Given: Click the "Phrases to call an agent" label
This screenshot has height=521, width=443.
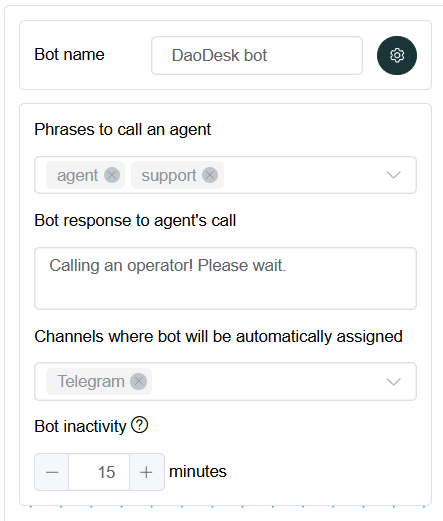Looking at the screenshot, I should pos(123,130).
